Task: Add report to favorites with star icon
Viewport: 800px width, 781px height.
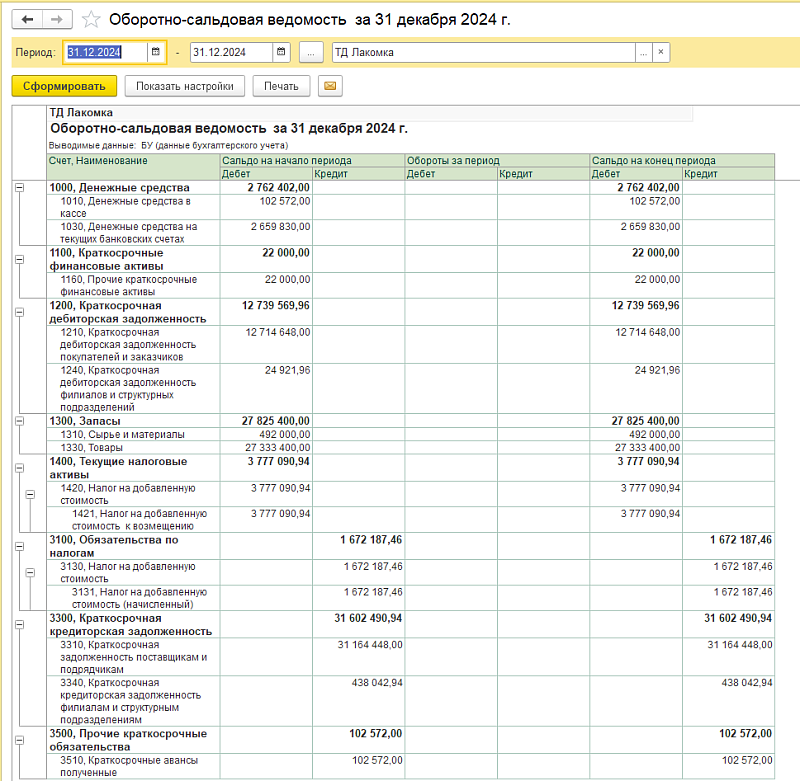Action: (x=91, y=19)
